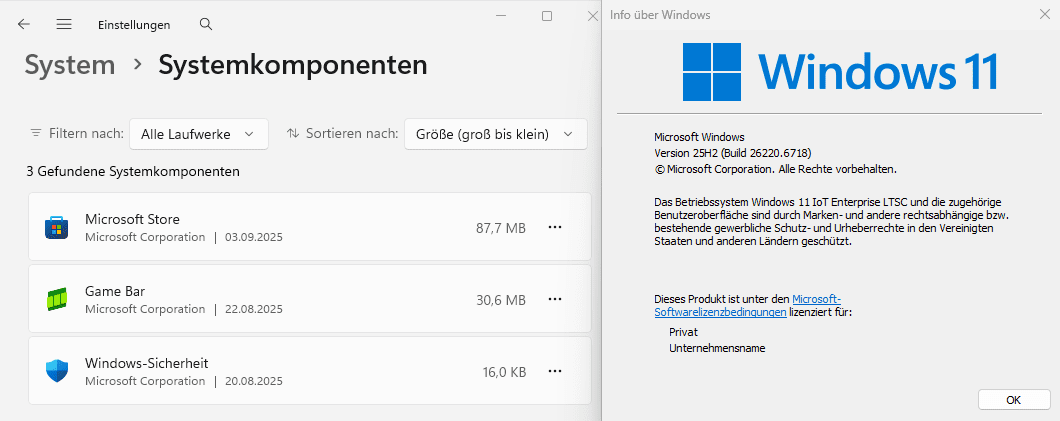This screenshot has height=421, width=1060.
Task: Expand the Alle Laufwerke filter dropdown
Action: coord(198,133)
